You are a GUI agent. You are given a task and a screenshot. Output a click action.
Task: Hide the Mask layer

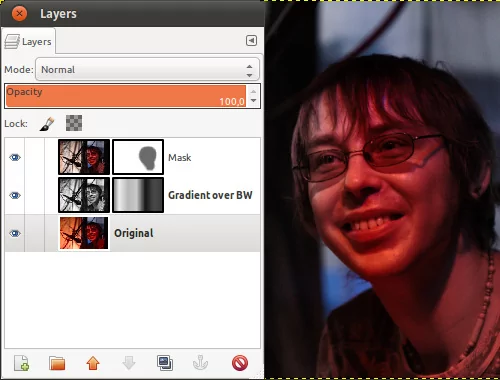click(x=15, y=157)
